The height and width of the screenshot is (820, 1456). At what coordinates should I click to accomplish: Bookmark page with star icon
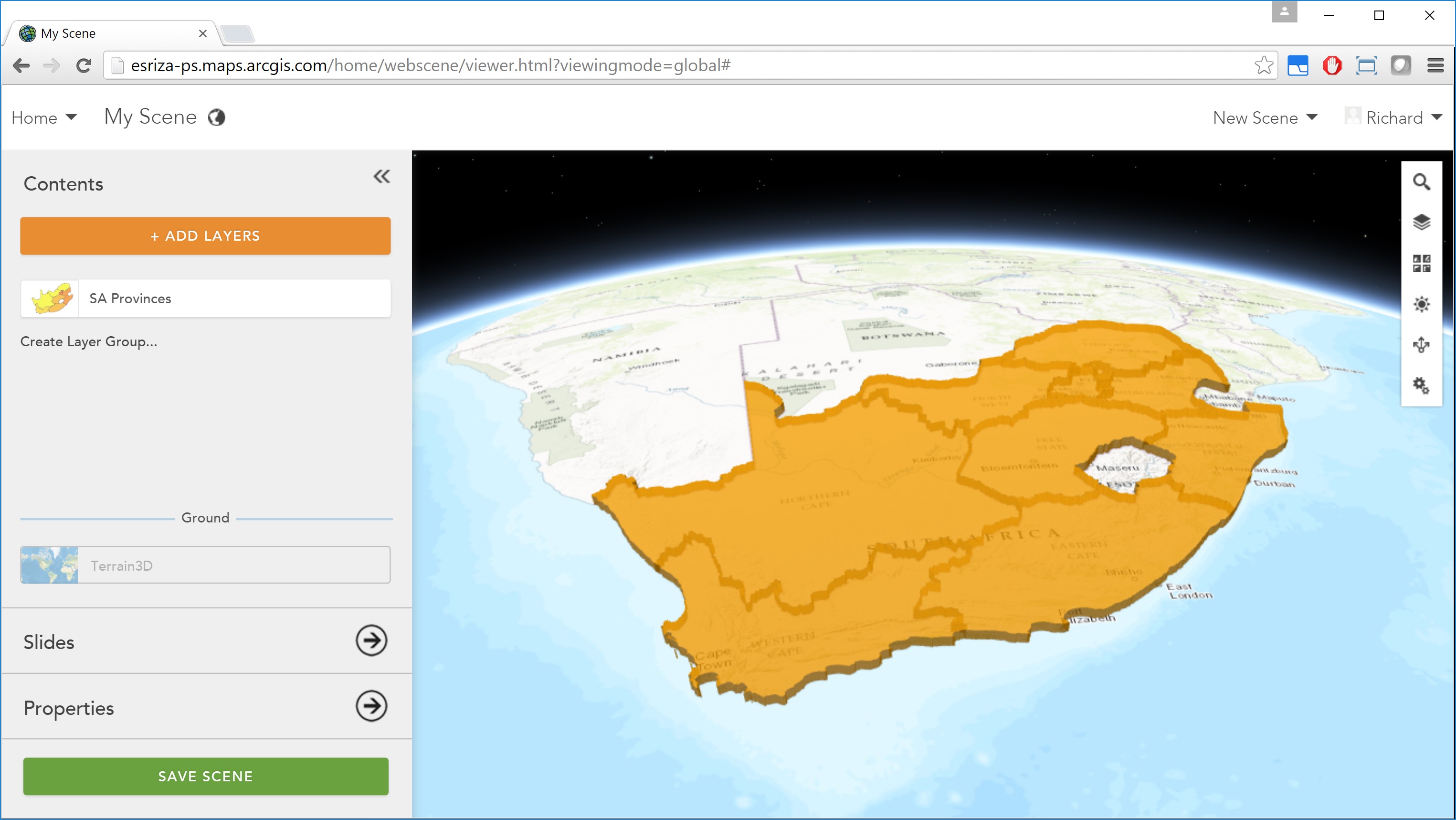pyautogui.click(x=1264, y=65)
